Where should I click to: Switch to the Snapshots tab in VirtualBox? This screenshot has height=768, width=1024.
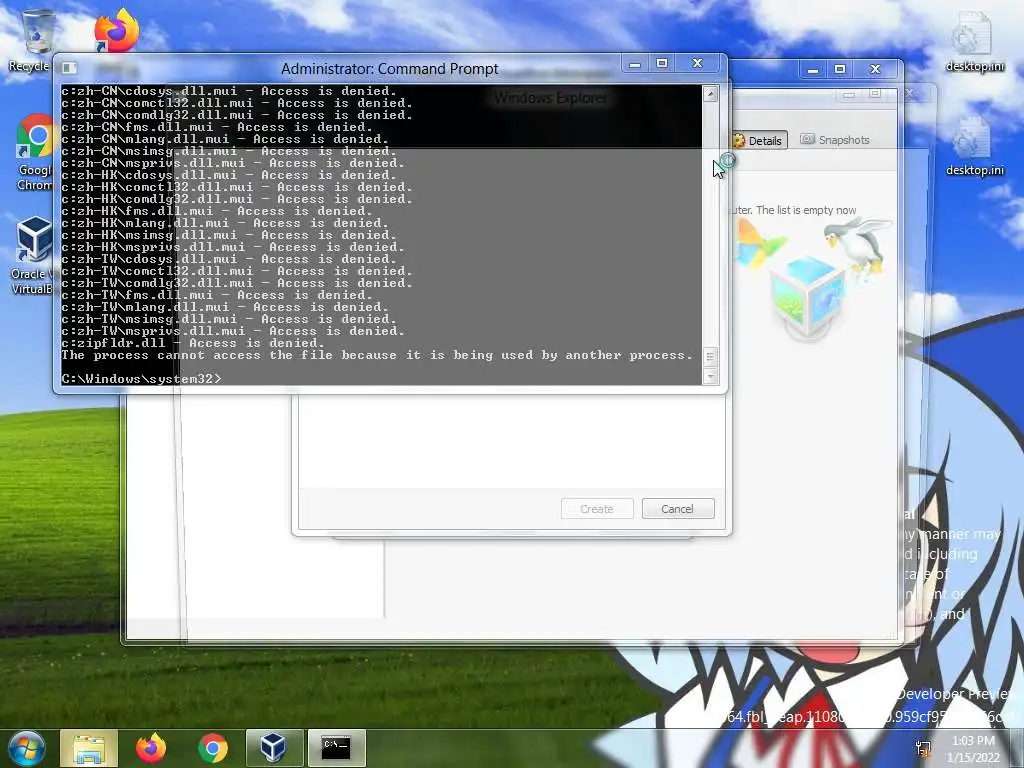coord(835,140)
